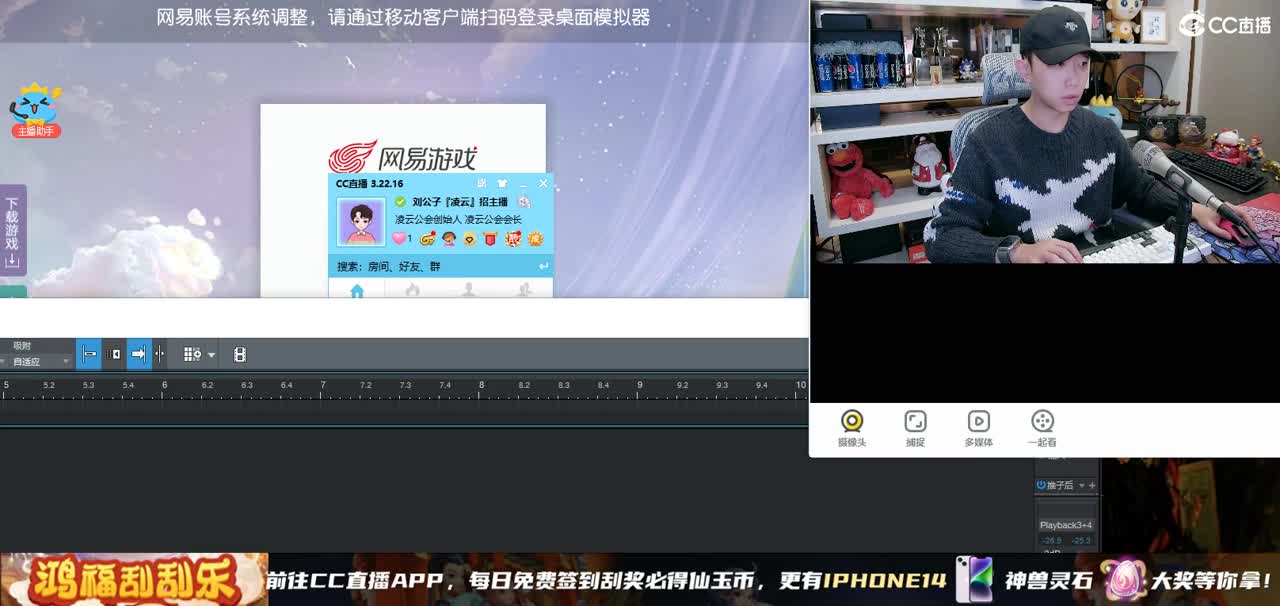The height and width of the screenshot is (606, 1280).
Task: Click the gold diamond shield badge
Action: 469,238
